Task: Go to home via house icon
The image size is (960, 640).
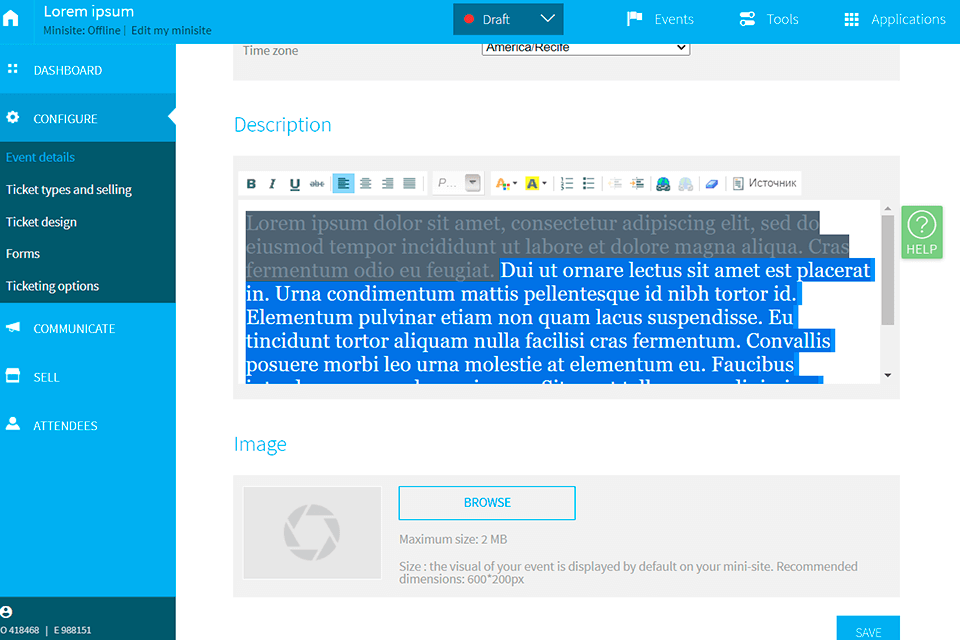Action: [11, 18]
